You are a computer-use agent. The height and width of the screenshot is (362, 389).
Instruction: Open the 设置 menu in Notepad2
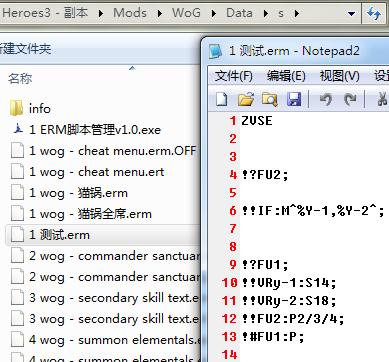(x=381, y=76)
